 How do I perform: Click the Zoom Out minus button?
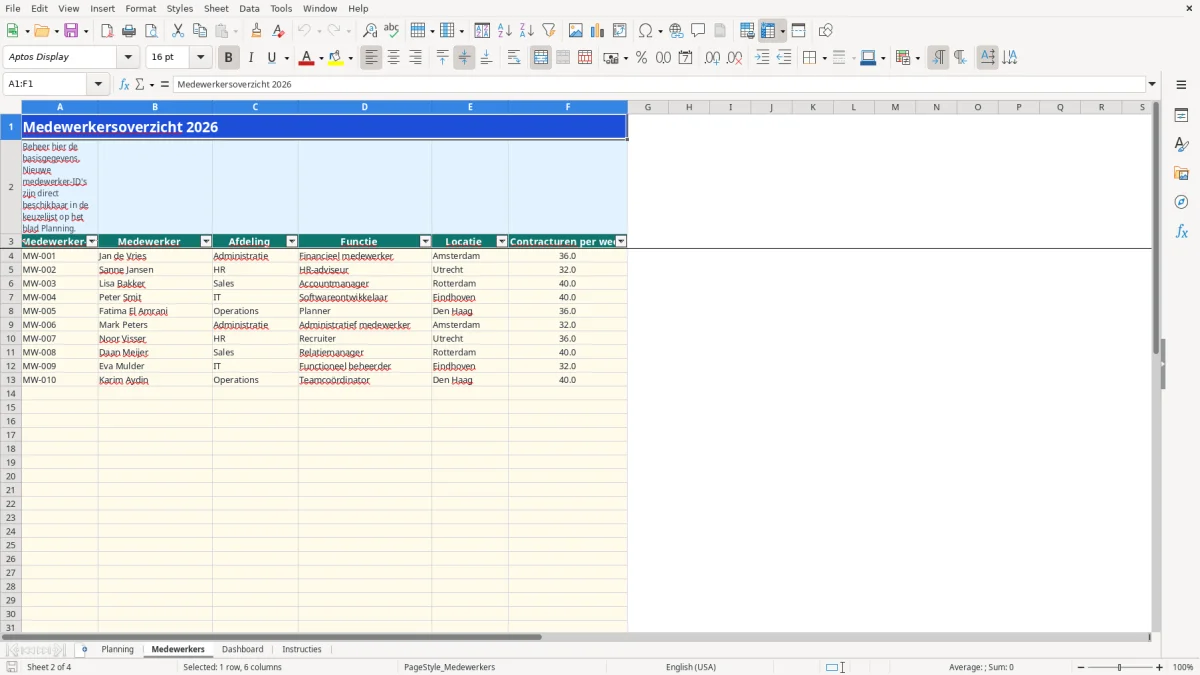click(x=1081, y=667)
